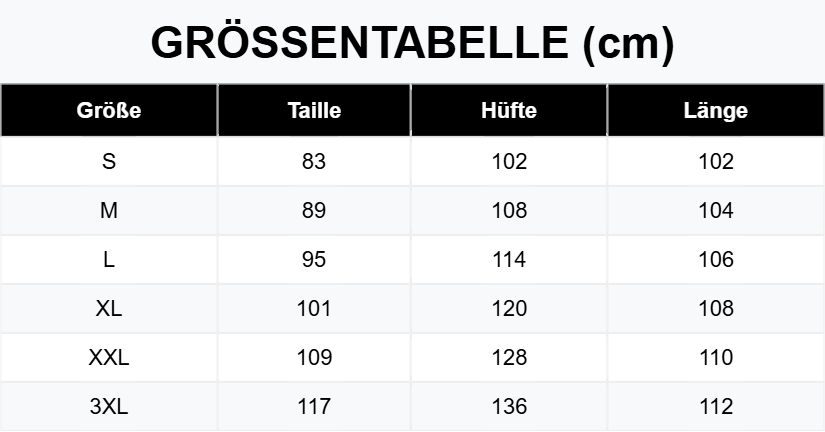825x432 pixels.
Task: Click the 3XL size row label
Action: point(109,407)
